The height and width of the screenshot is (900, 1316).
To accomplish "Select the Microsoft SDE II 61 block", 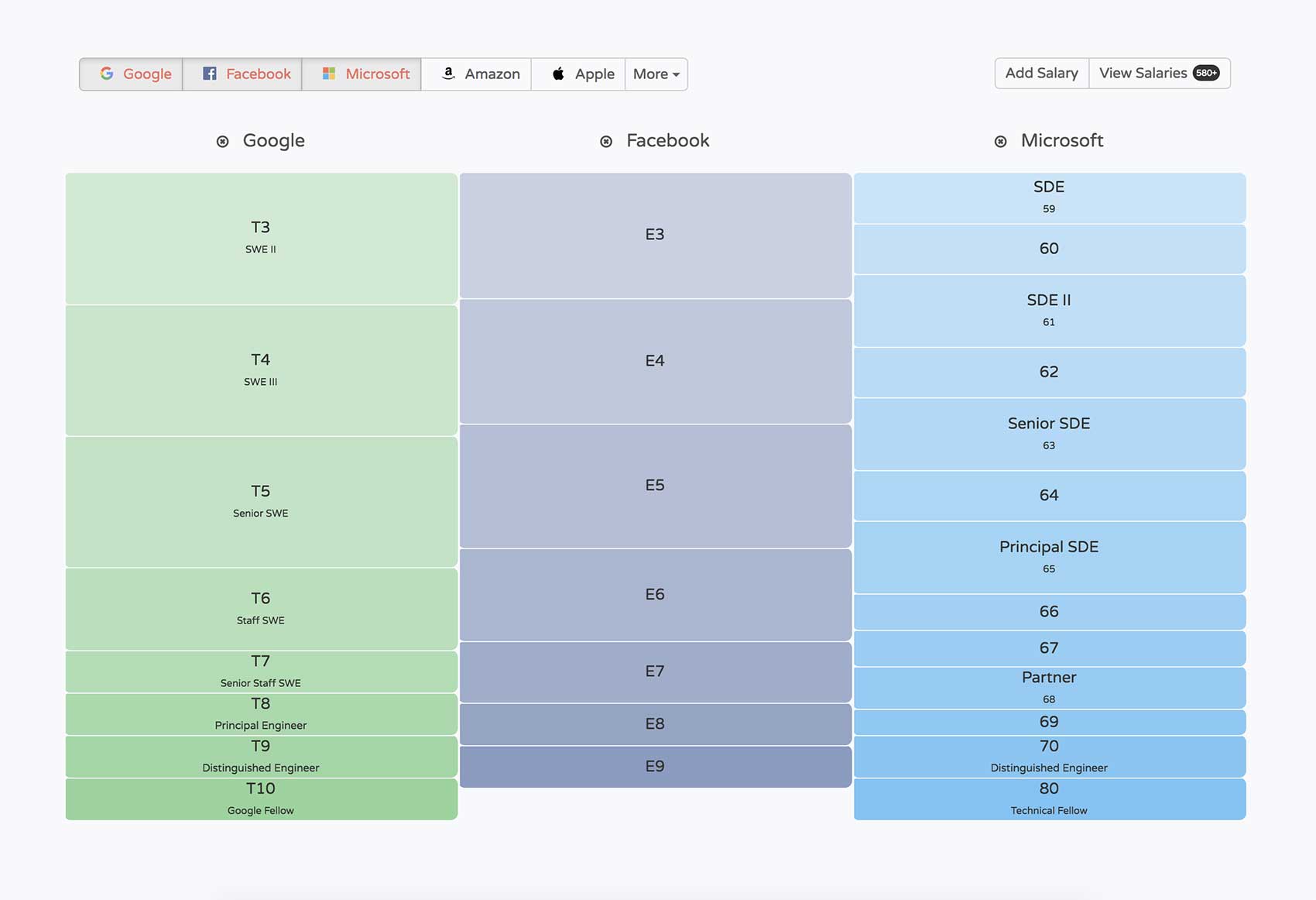I will (x=1050, y=311).
